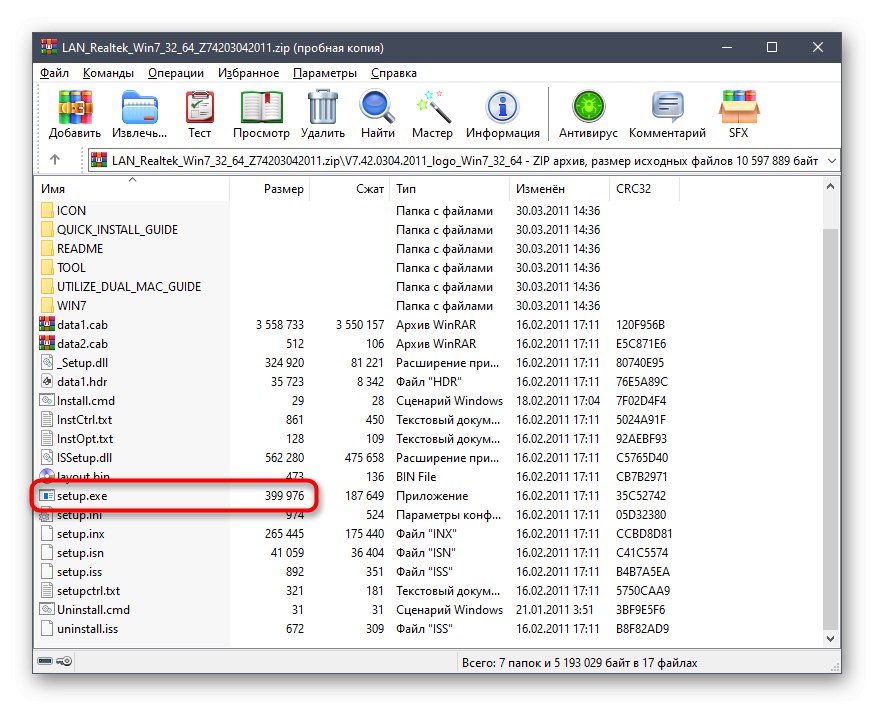Click the key icon in status bar
The width and height of the screenshot is (874, 706).
[65, 661]
